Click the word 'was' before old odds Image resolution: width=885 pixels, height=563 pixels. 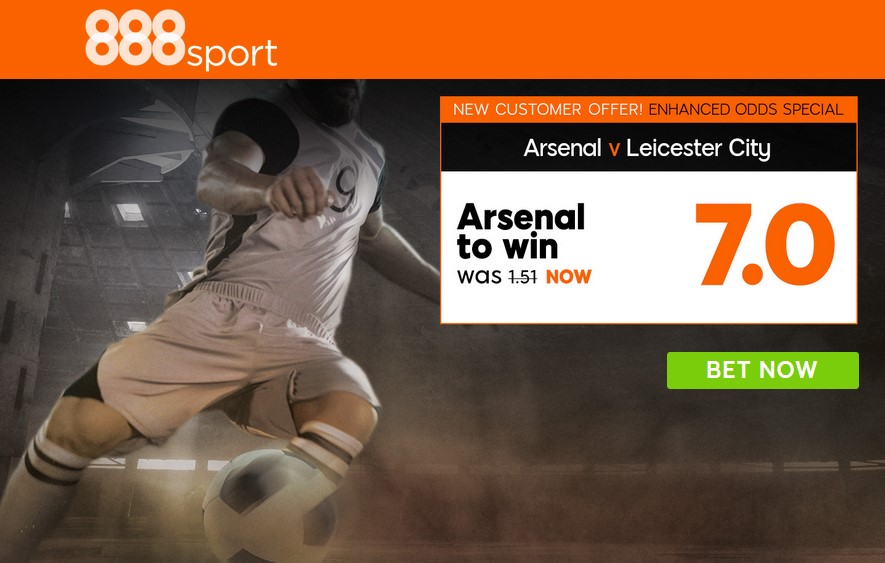click(x=479, y=277)
